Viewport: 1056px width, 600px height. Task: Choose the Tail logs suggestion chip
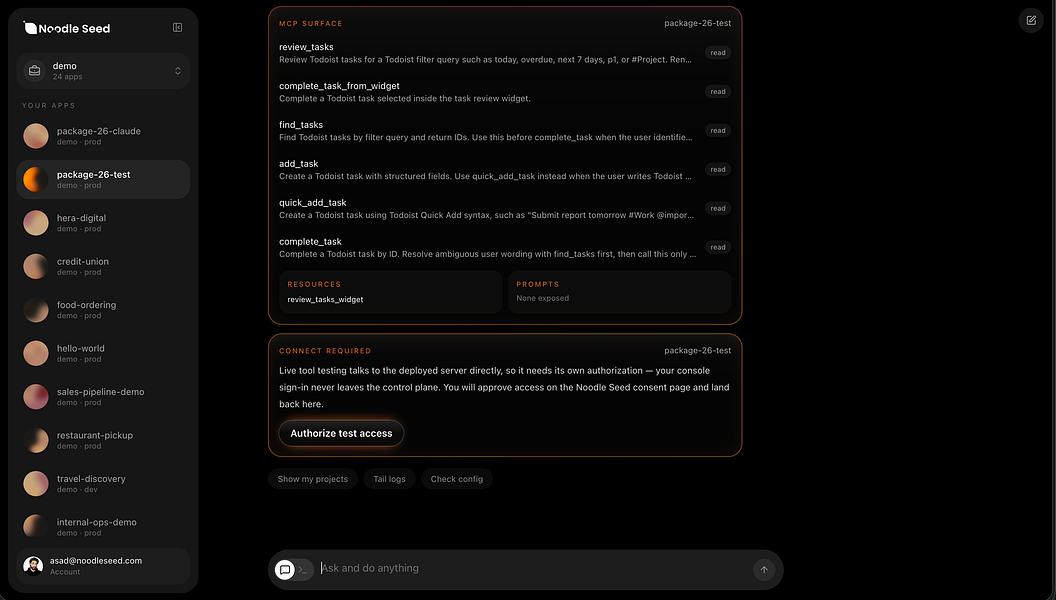(x=389, y=479)
